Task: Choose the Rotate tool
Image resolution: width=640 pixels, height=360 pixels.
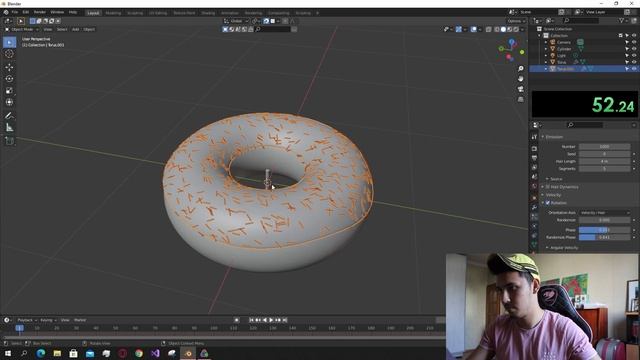Action: pos(9,79)
